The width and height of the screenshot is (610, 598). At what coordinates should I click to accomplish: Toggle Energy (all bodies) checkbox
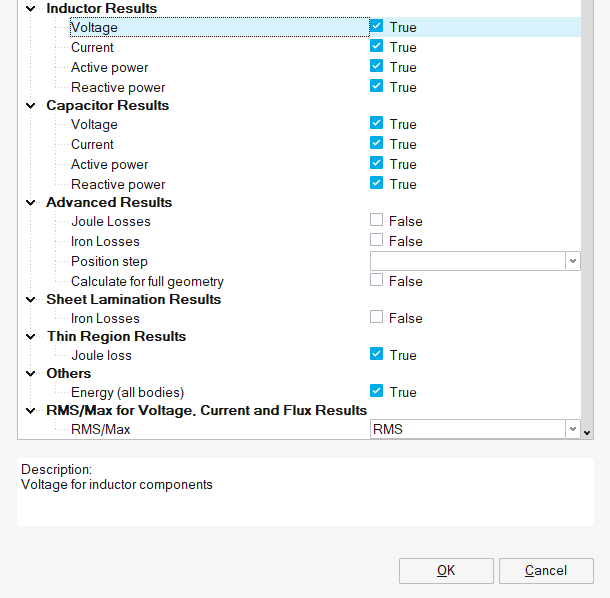tap(376, 392)
